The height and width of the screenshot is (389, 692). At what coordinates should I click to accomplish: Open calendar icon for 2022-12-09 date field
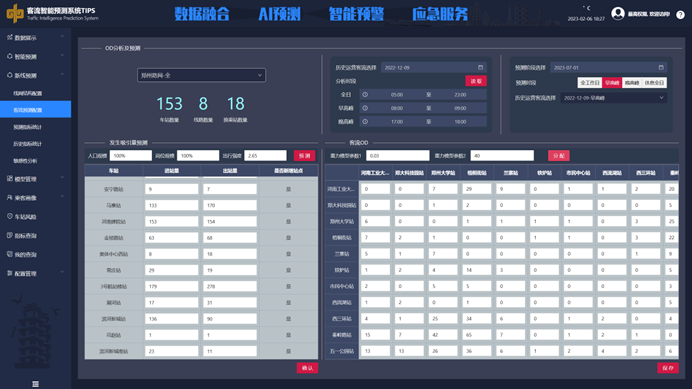tap(480, 68)
